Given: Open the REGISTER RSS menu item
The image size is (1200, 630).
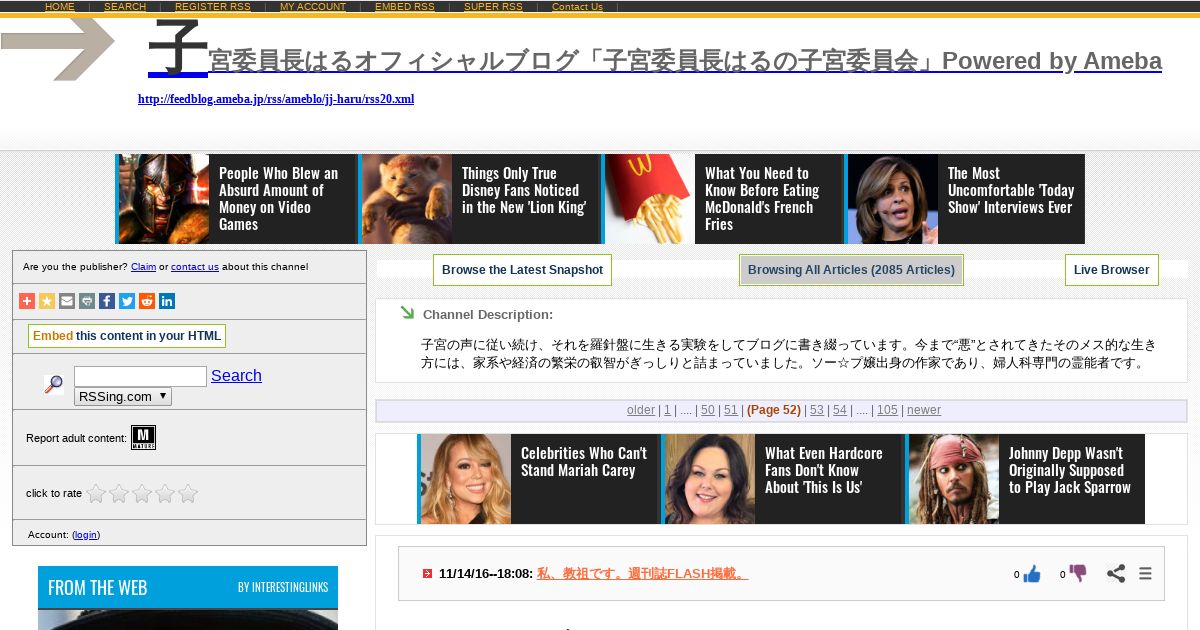Looking at the screenshot, I should [213, 7].
